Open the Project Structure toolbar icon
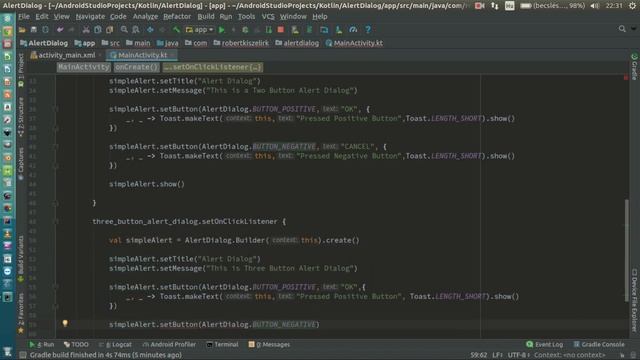Image resolution: width=640 pixels, height=360 pixels. 324,29
